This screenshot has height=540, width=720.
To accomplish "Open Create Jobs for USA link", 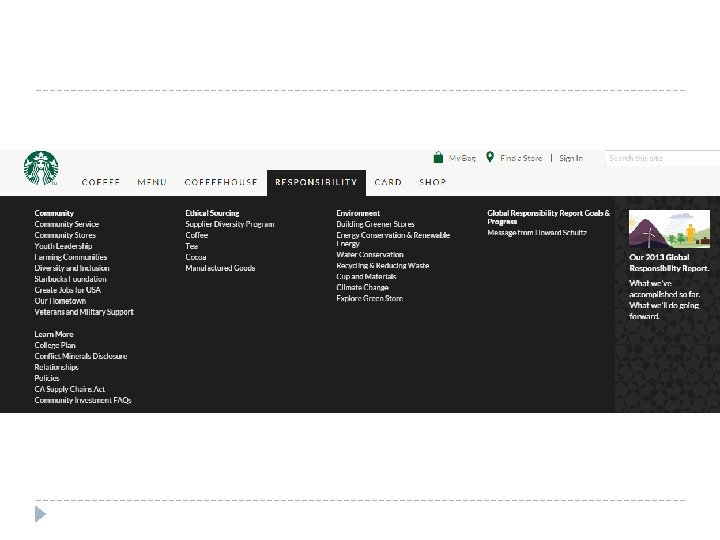I will [x=68, y=290].
